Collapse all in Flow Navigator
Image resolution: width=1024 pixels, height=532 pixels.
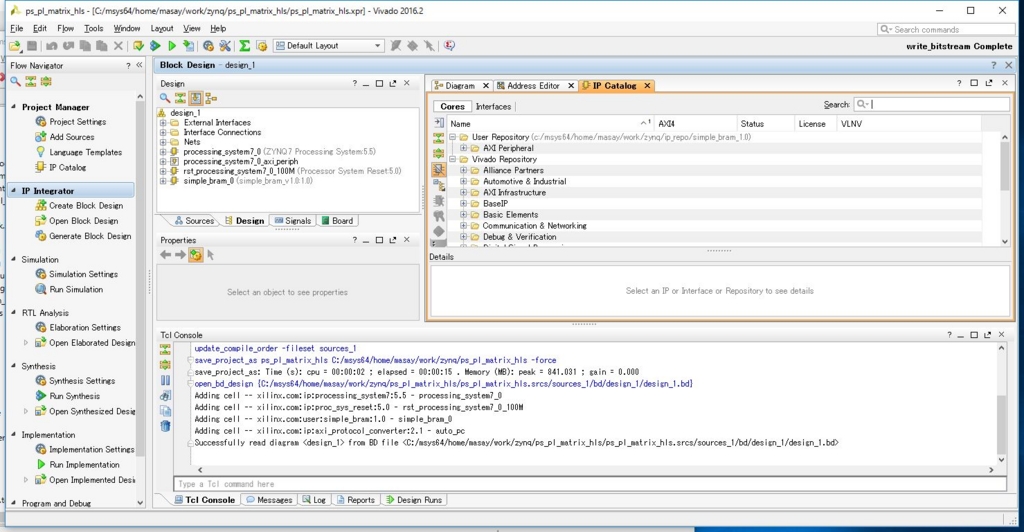(31, 82)
